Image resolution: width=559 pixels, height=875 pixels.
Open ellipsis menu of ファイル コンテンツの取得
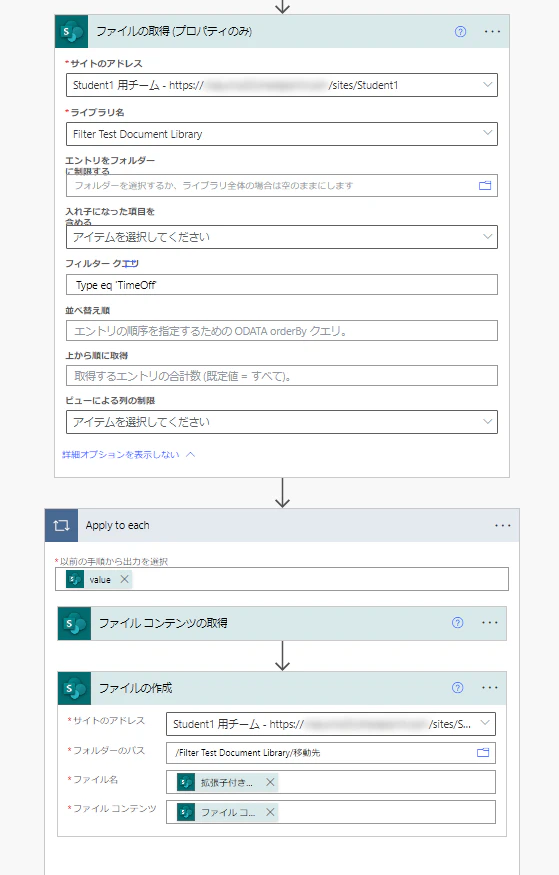[x=490, y=623]
